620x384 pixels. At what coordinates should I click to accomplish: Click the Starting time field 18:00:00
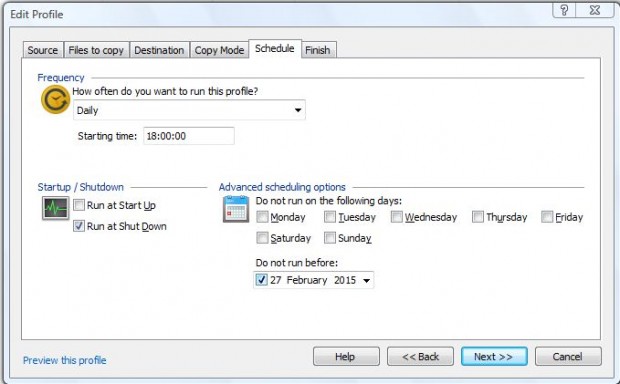pyautogui.click(x=189, y=136)
